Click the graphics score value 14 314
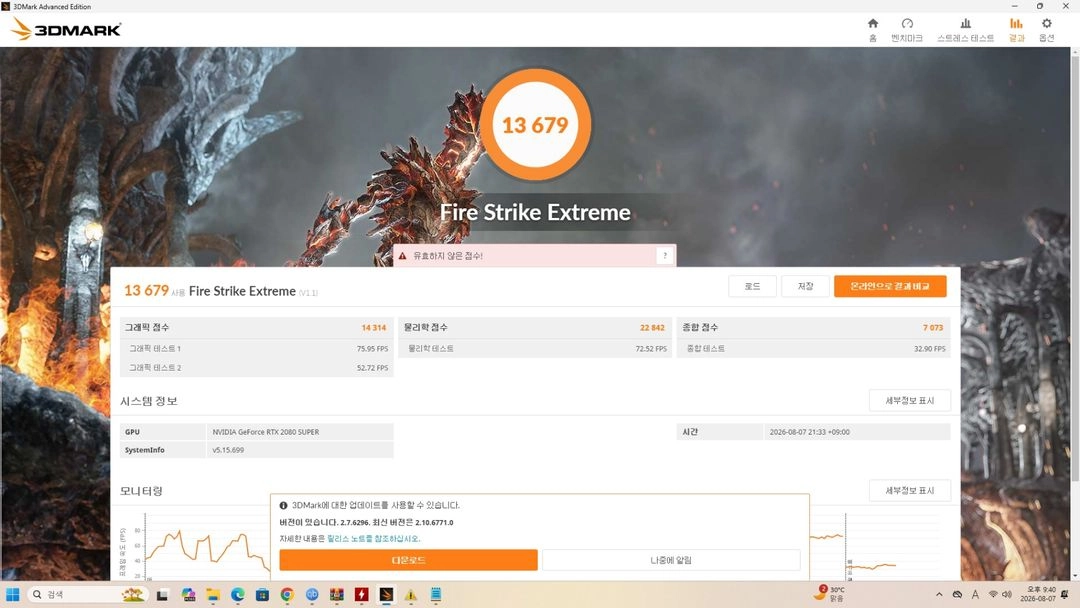 374,328
